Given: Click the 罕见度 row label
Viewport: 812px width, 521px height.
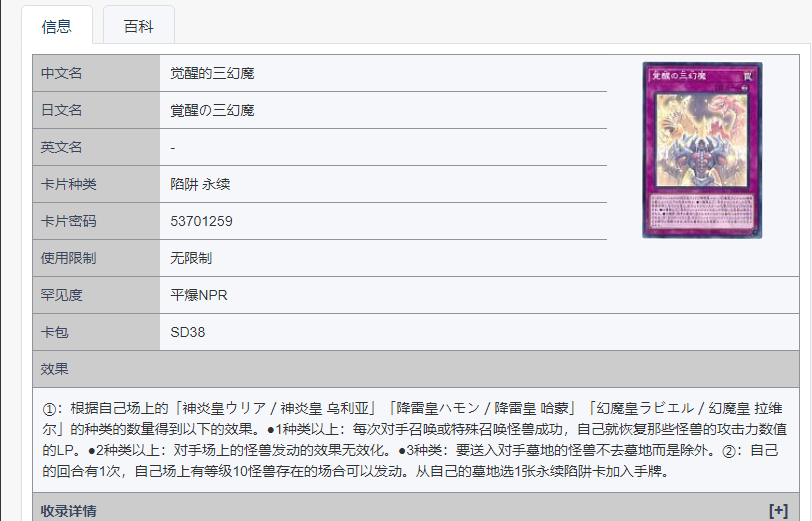Looking at the screenshot, I should (62, 295).
